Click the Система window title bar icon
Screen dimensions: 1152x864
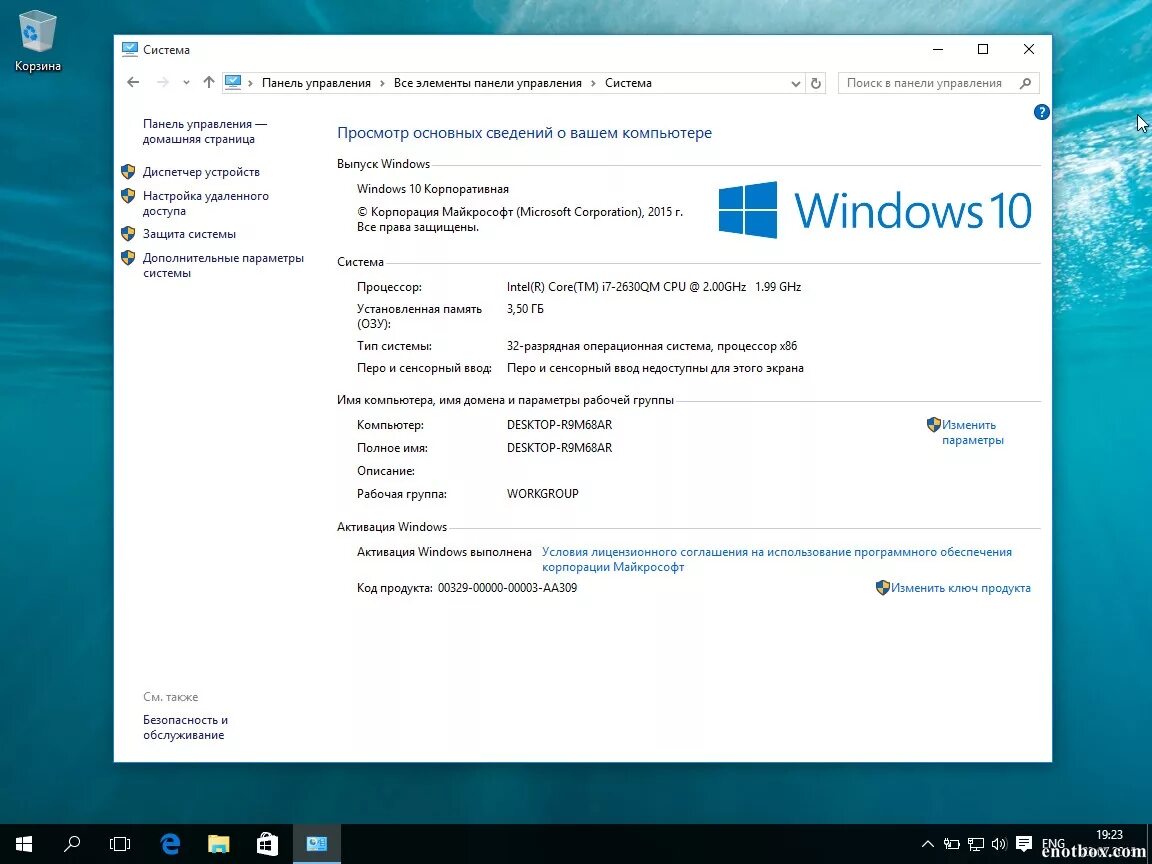pyautogui.click(x=130, y=49)
